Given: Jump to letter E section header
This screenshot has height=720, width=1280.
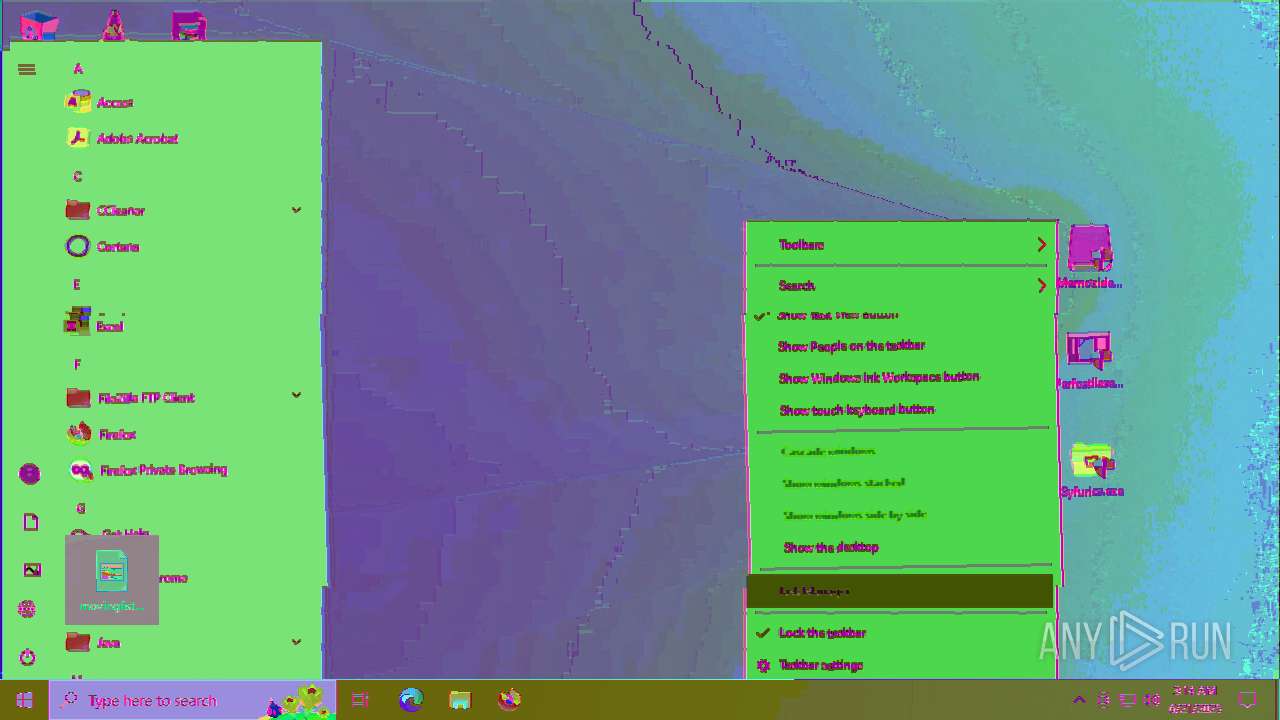Looking at the screenshot, I should pos(78,285).
